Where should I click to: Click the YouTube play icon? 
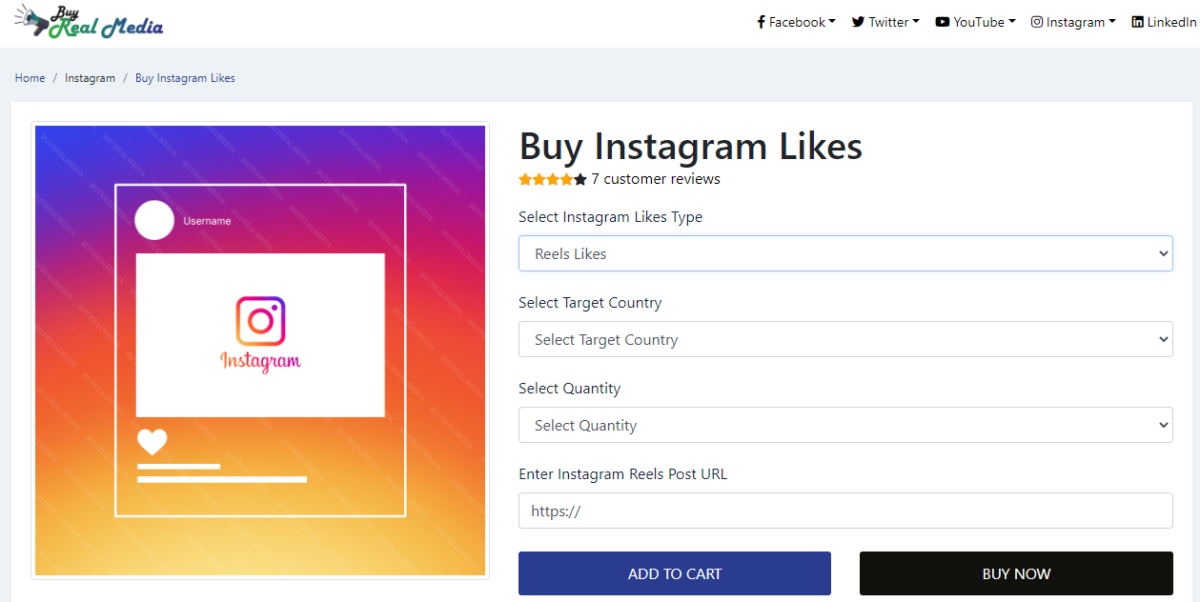click(x=942, y=22)
